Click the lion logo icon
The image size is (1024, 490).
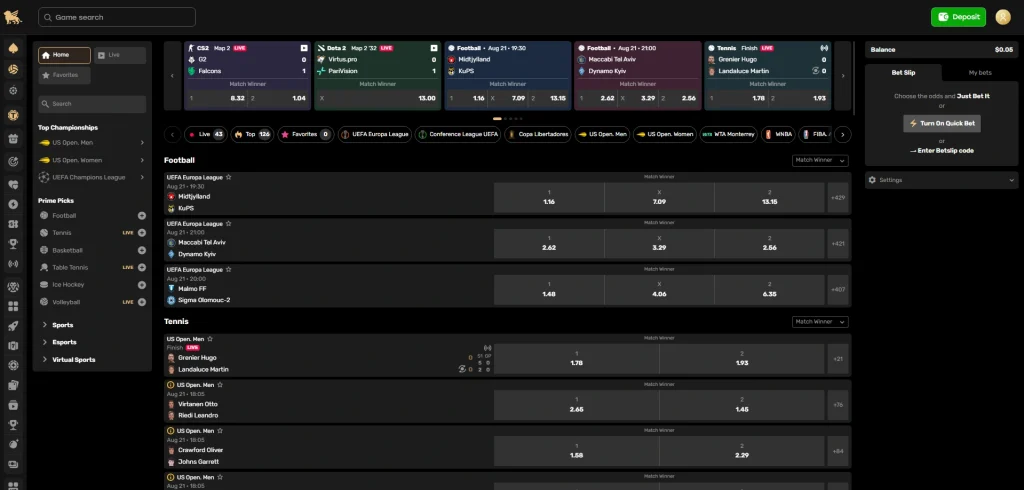(14, 17)
